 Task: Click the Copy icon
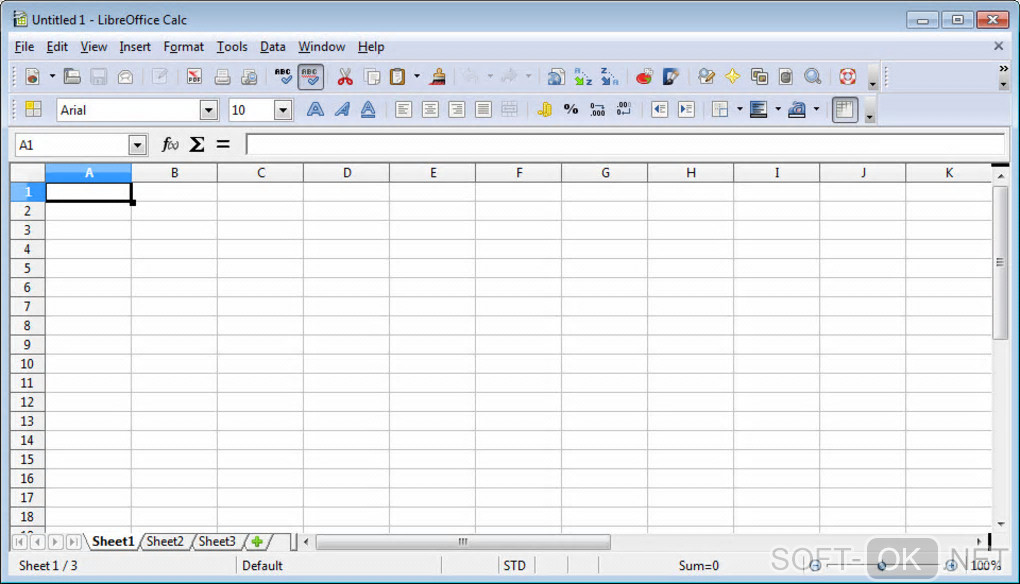tap(372, 77)
